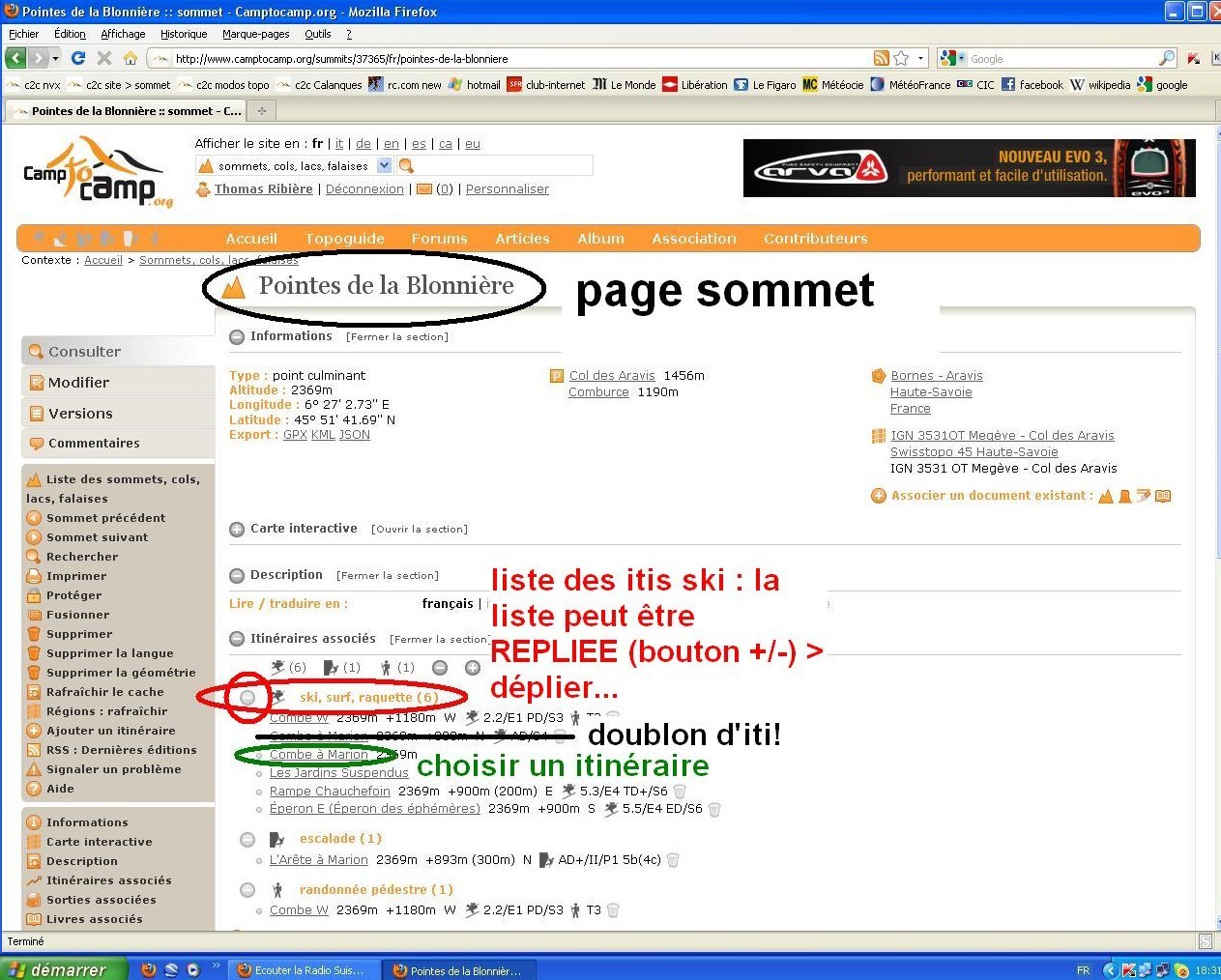Image resolution: width=1221 pixels, height=980 pixels.
Task: Open the Affichage menu
Action: pyautogui.click(x=123, y=34)
